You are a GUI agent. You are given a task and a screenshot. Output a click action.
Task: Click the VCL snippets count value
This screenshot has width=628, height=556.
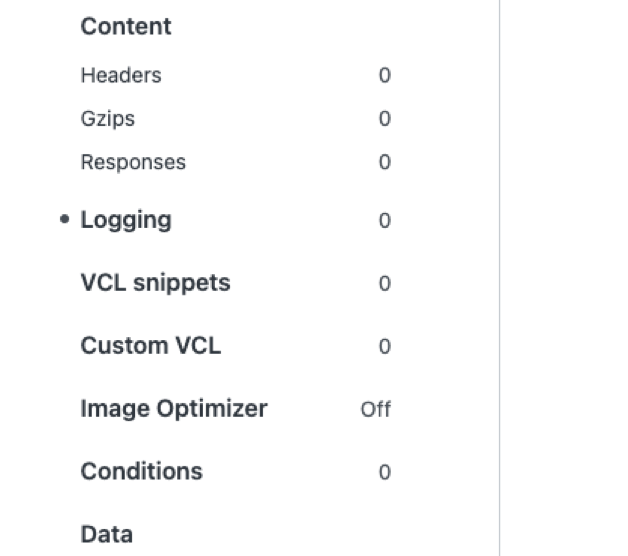(x=384, y=284)
